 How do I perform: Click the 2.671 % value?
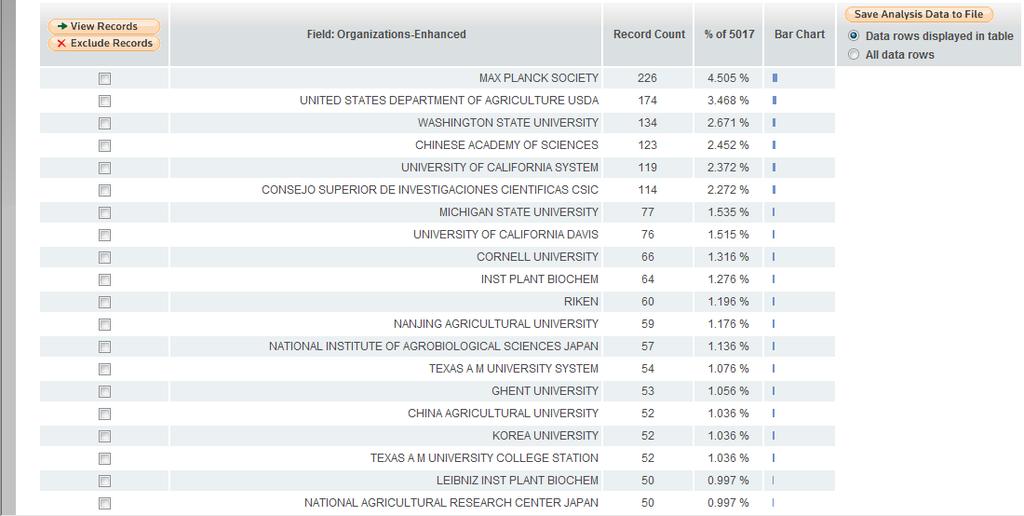click(728, 122)
